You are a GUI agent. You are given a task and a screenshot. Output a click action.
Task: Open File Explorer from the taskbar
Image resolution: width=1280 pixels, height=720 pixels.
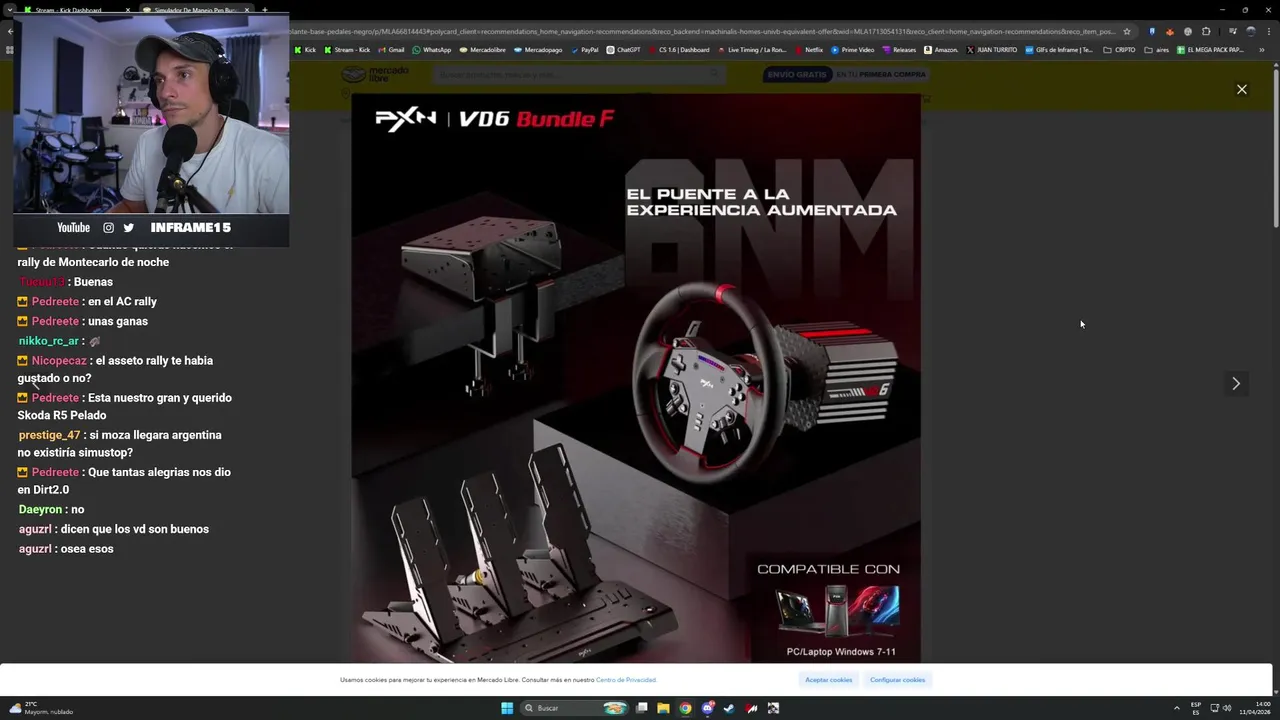click(663, 708)
